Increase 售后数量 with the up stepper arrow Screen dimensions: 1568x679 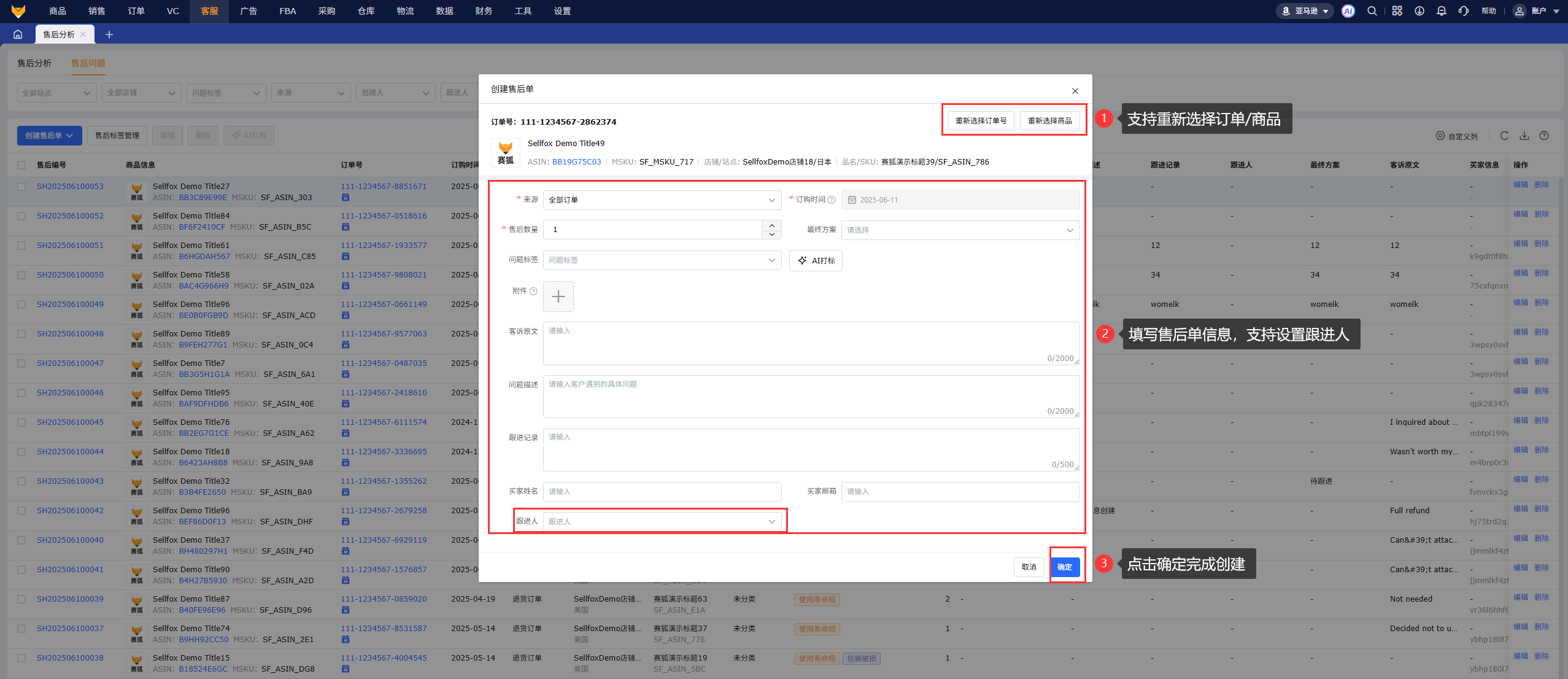(x=771, y=225)
